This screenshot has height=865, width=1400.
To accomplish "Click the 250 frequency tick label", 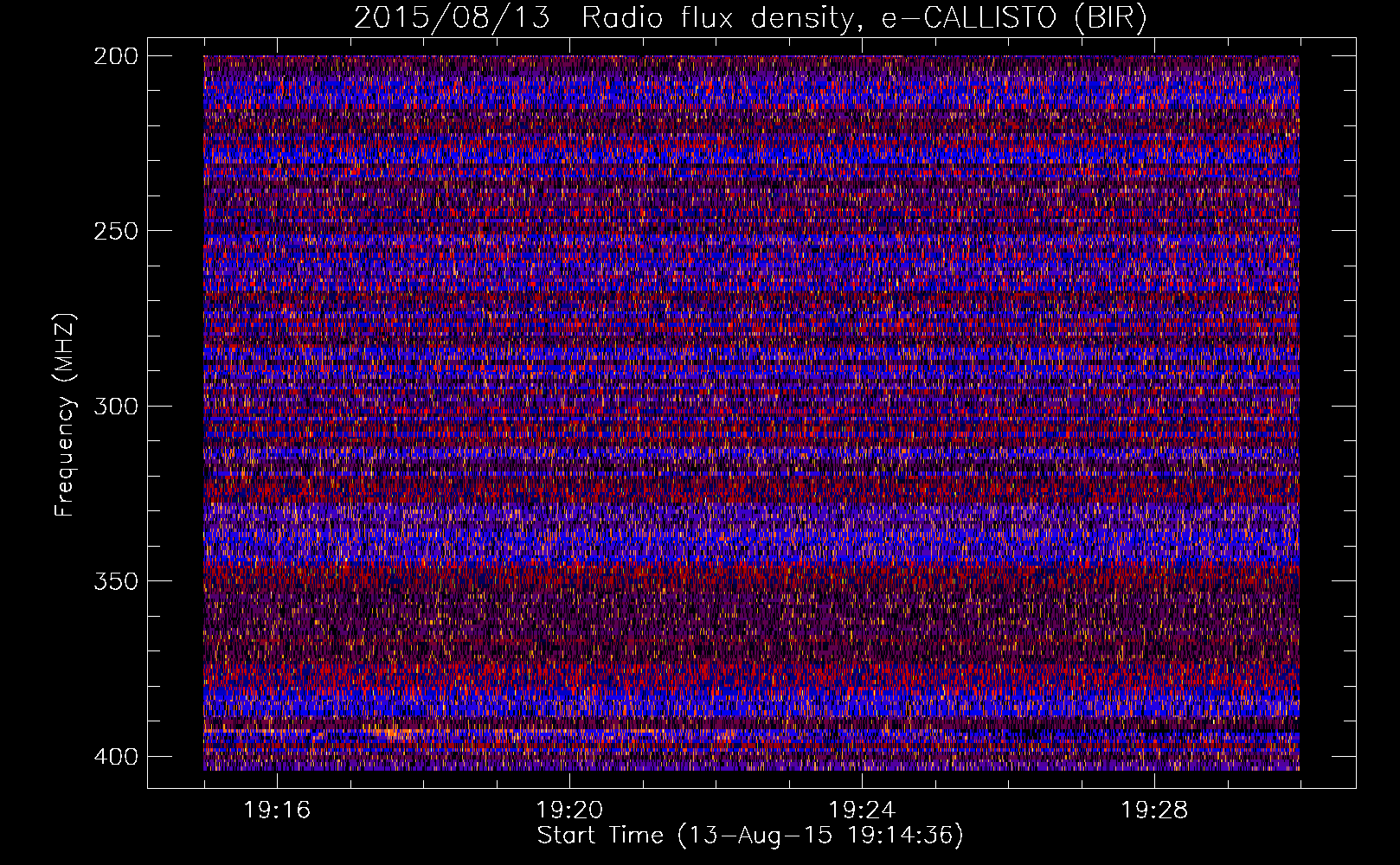I will point(115,231).
